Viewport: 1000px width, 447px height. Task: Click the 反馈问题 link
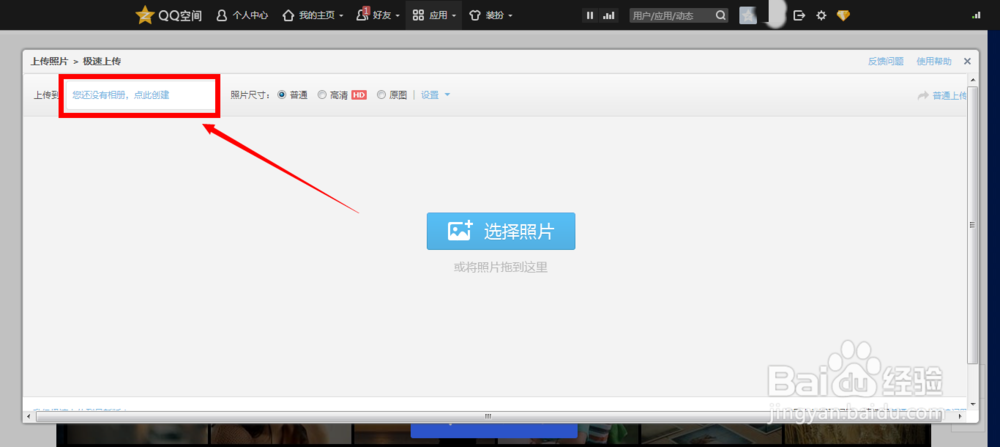coord(886,61)
